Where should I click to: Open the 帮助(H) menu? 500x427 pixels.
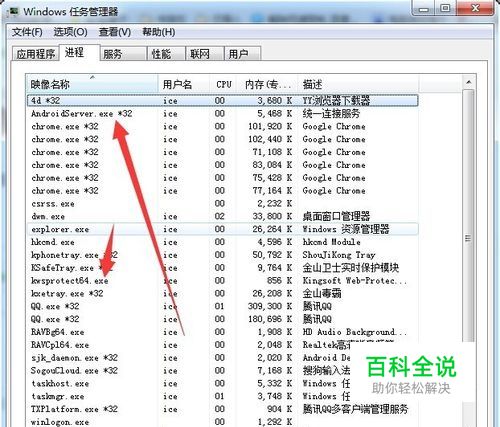pyautogui.click(x=159, y=32)
